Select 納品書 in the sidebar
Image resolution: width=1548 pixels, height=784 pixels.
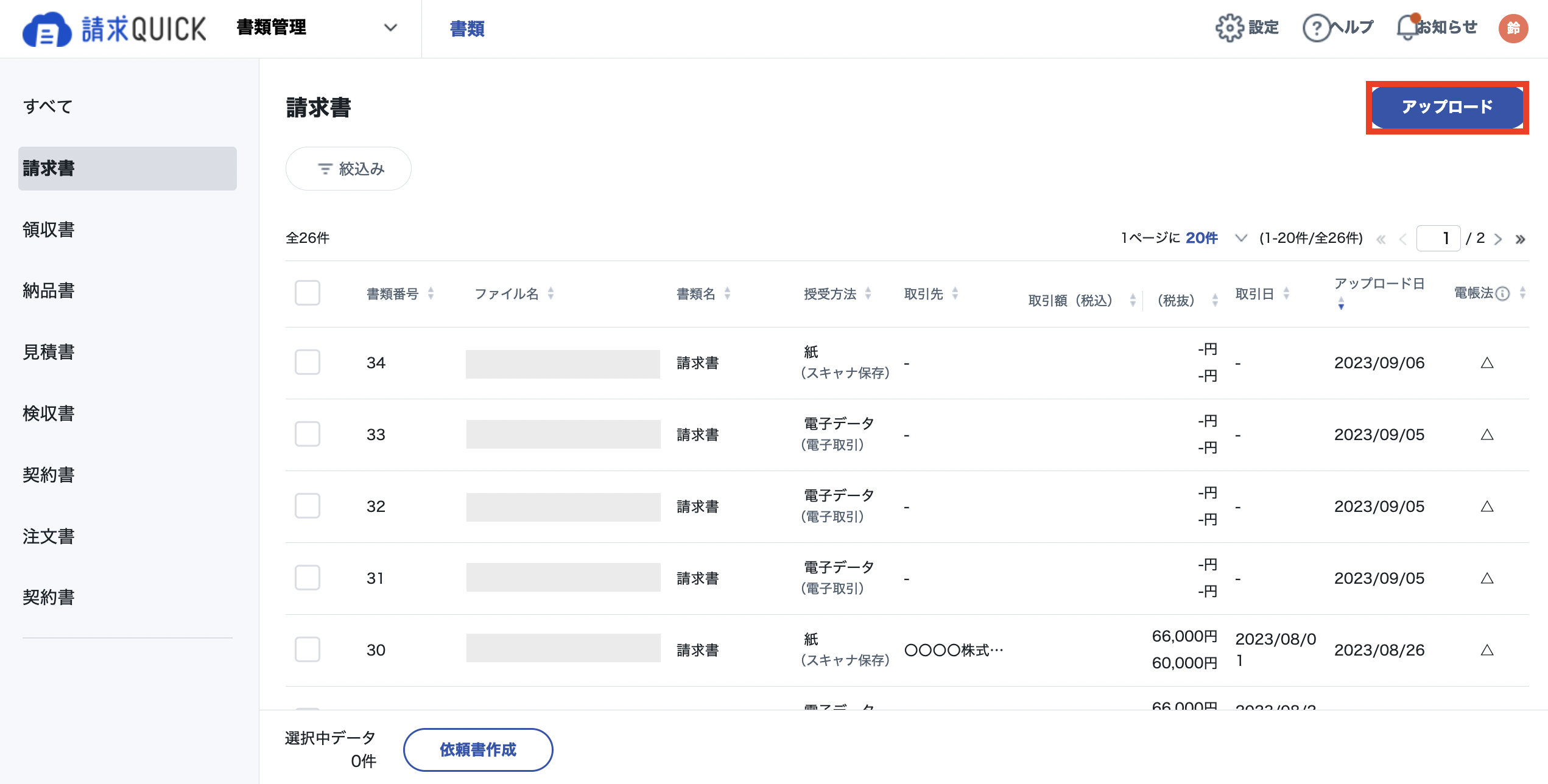pyautogui.click(x=49, y=291)
